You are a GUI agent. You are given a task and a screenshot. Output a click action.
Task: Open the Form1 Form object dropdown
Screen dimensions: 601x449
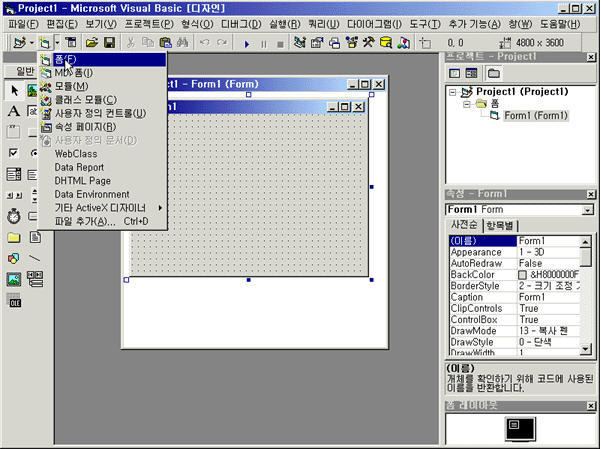[587, 210]
